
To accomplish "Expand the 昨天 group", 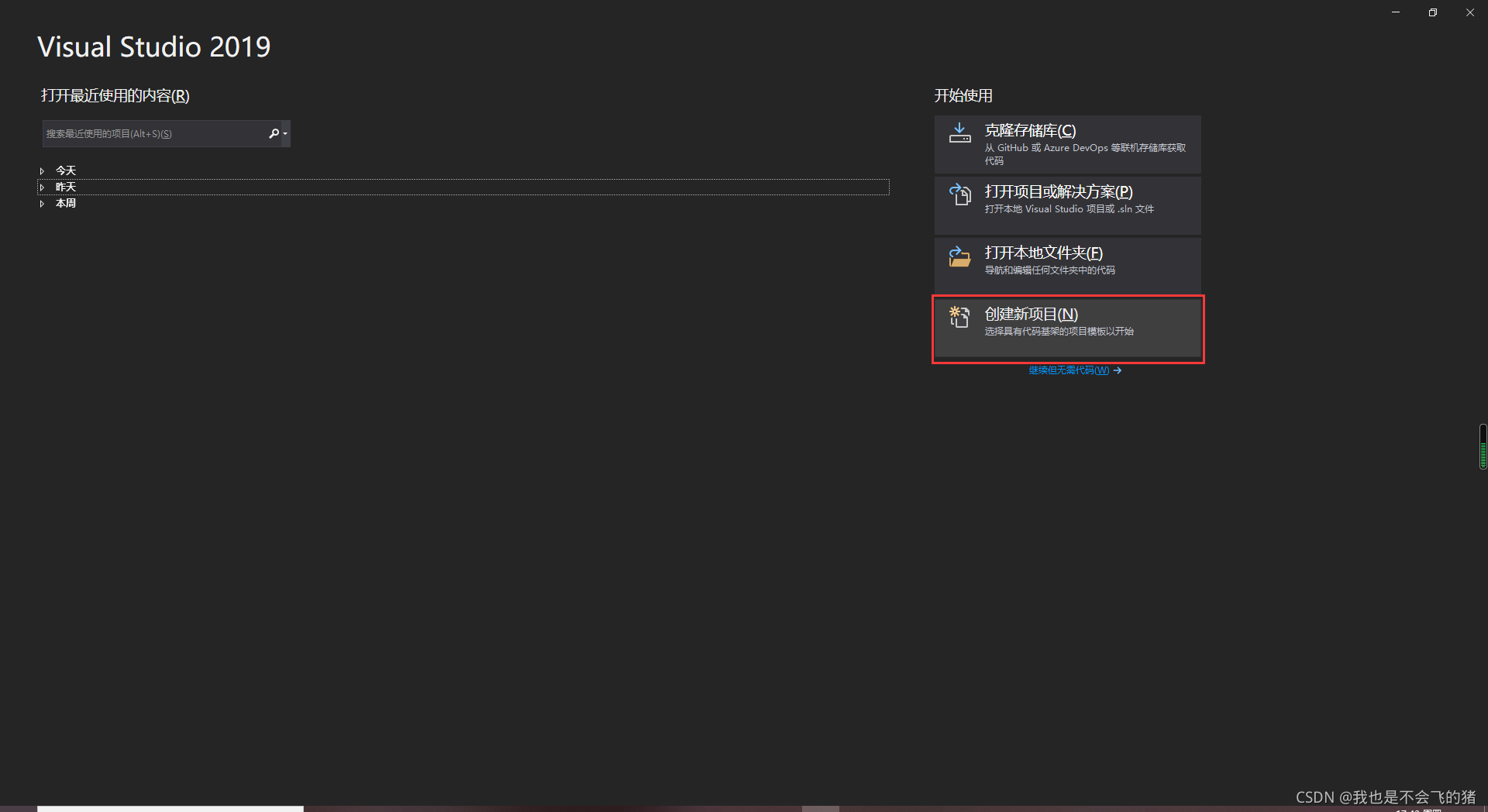I will [42, 187].
